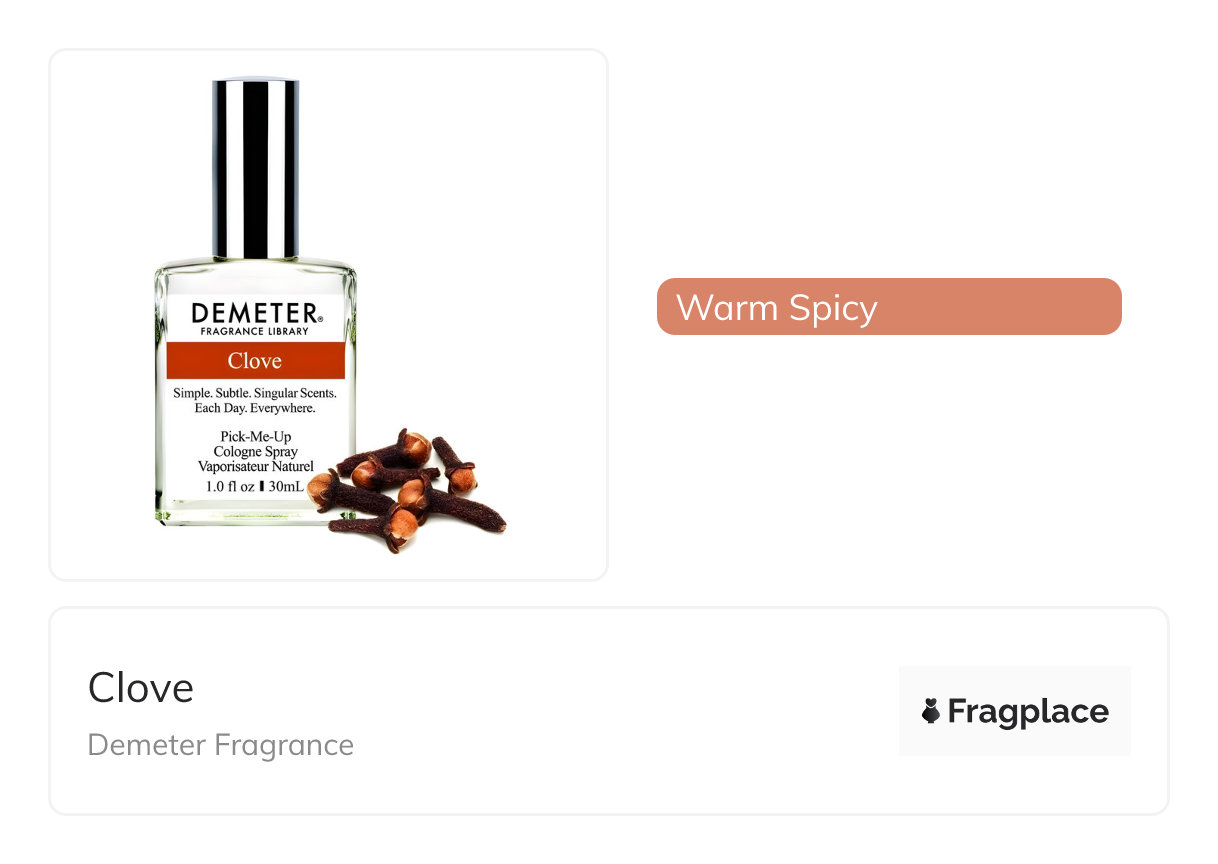Click the Clove product title
This screenshot has width=1218, height=864.
coord(141,688)
